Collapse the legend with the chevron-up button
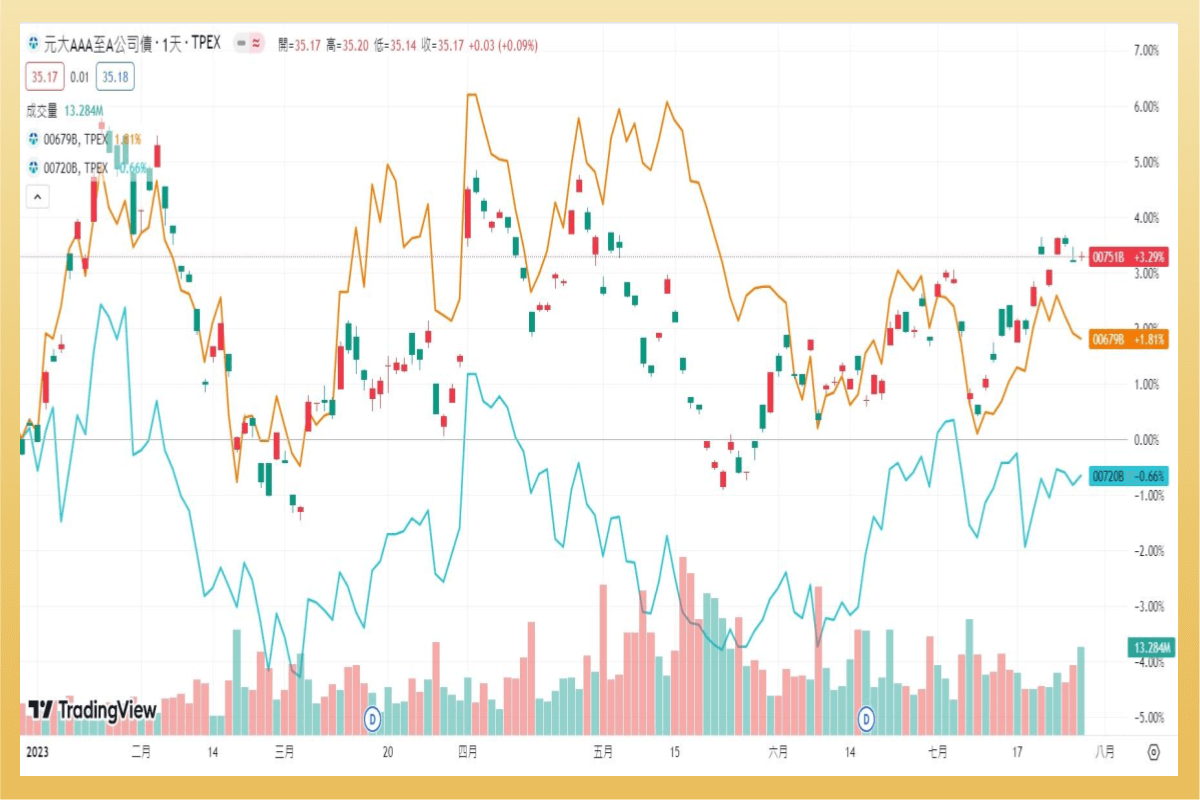This screenshot has width=1200, height=800. point(37,197)
